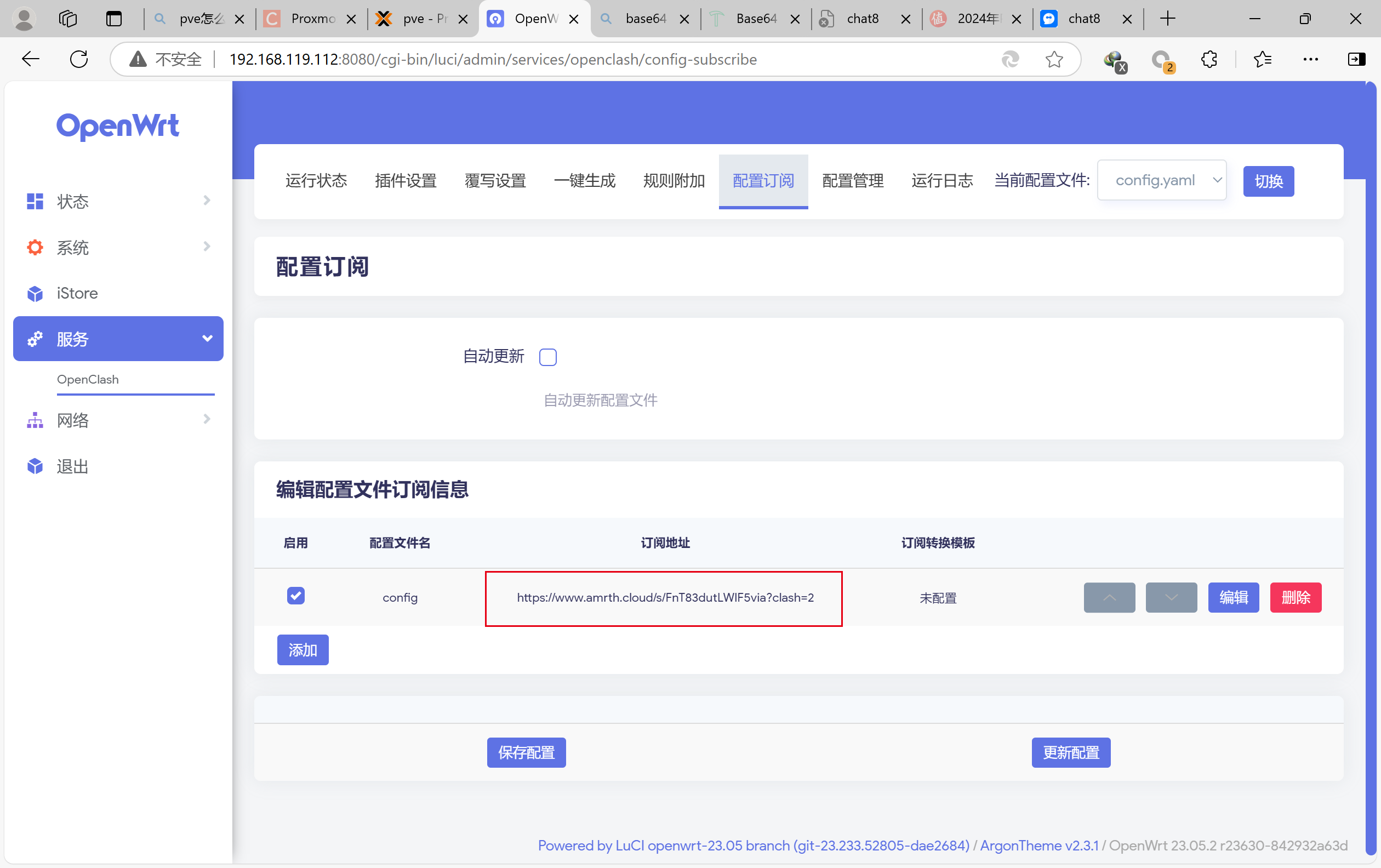The image size is (1381, 868).
Task: Switch to the 配置管理 tab
Action: (x=853, y=181)
